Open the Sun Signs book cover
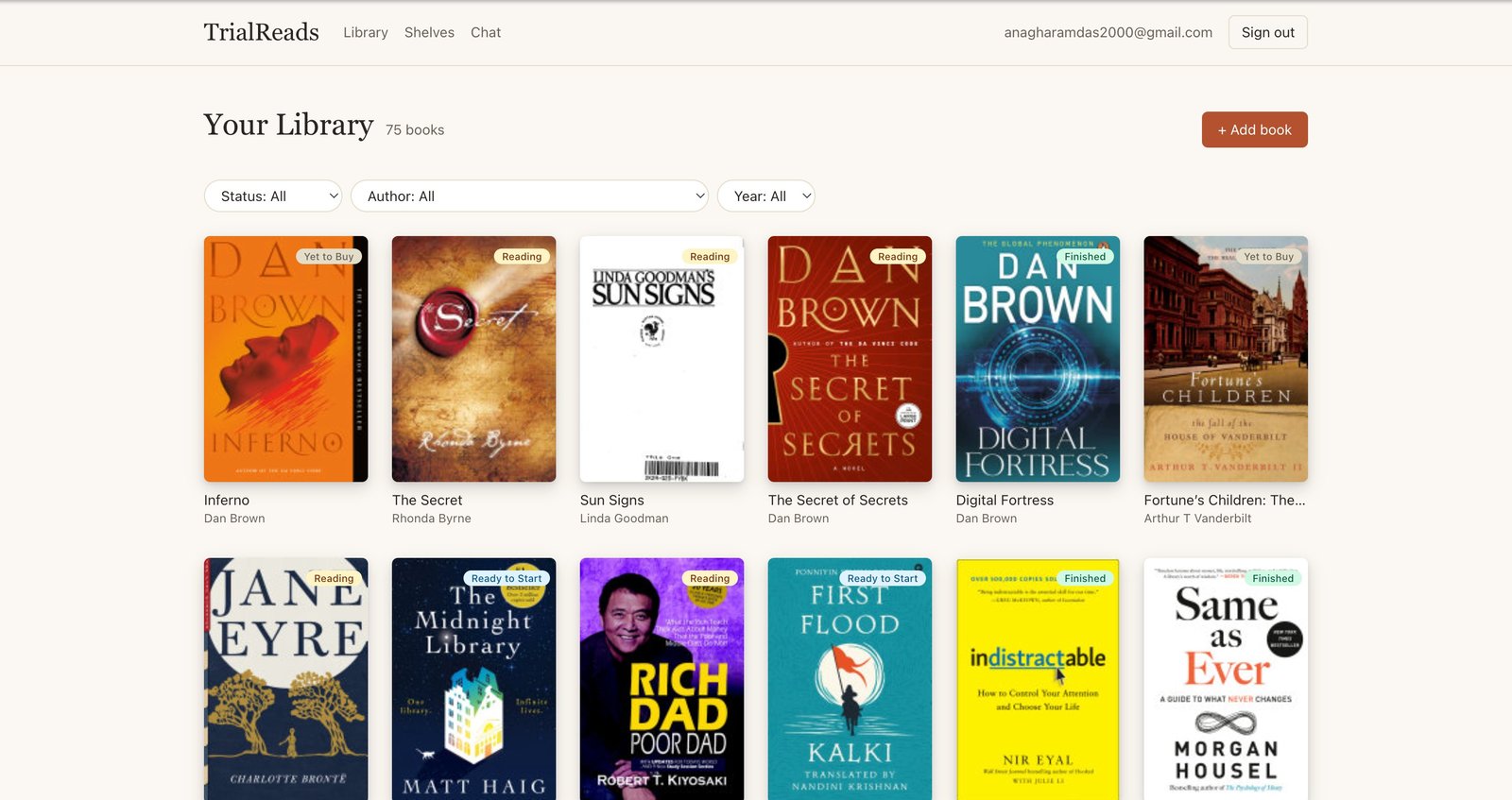Screen dimensions: 1512x800 coord(661,359)
